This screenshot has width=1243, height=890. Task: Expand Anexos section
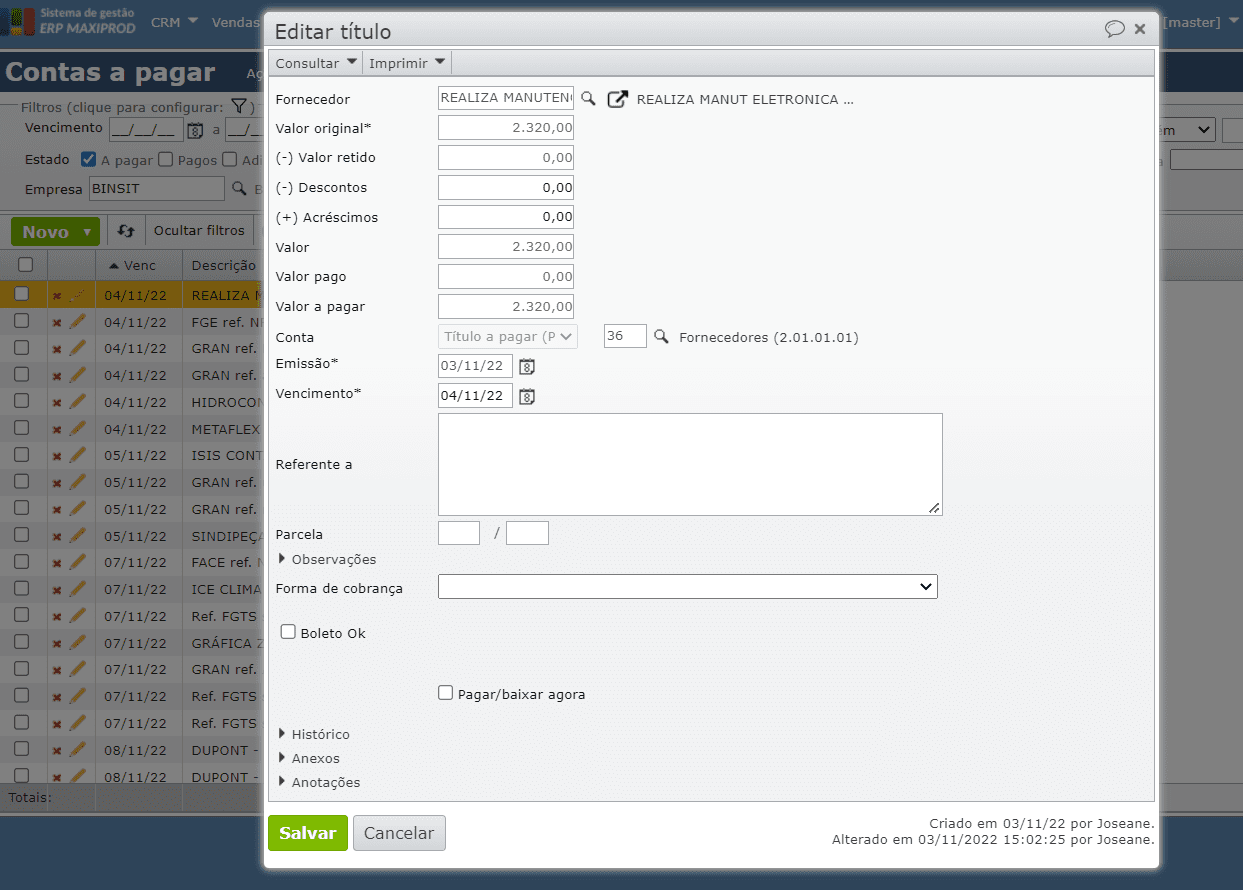click(x=309, y=758)
